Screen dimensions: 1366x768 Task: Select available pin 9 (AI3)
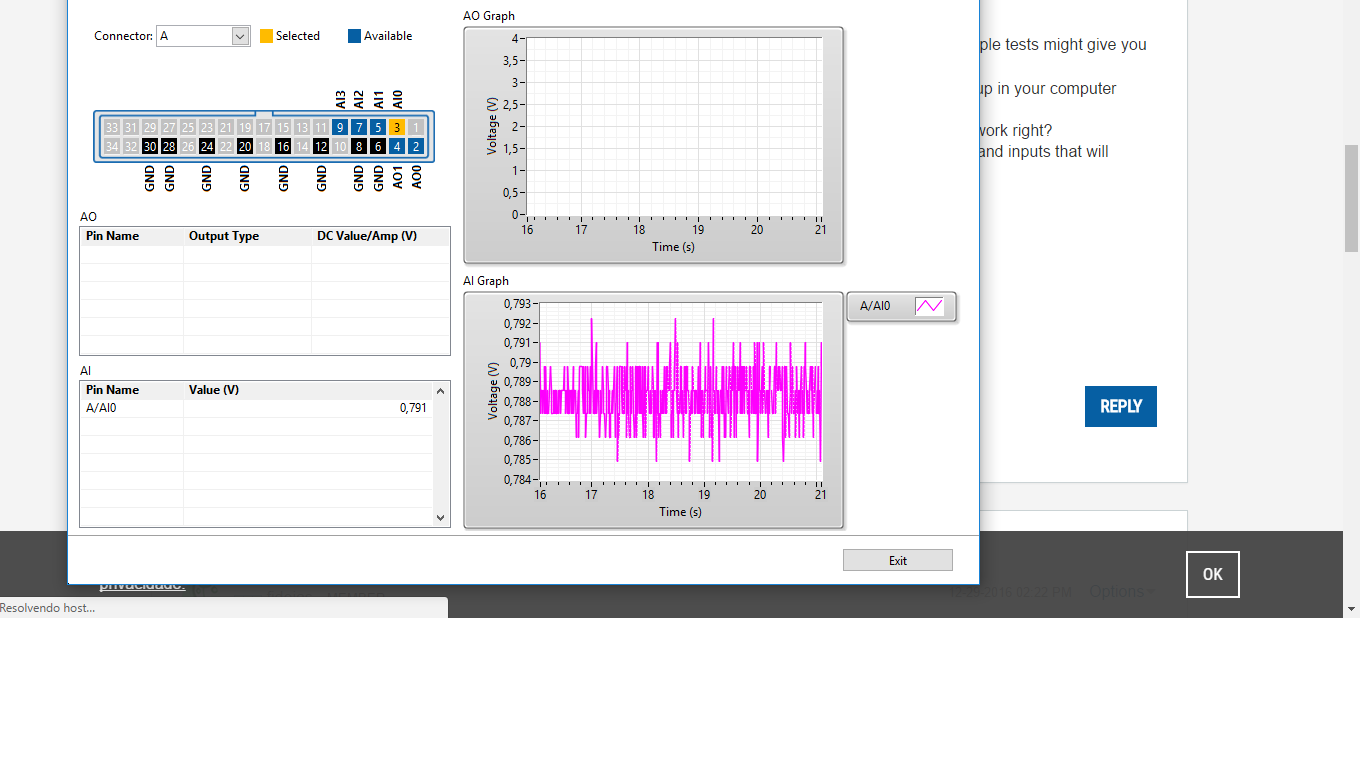(340, 127)
